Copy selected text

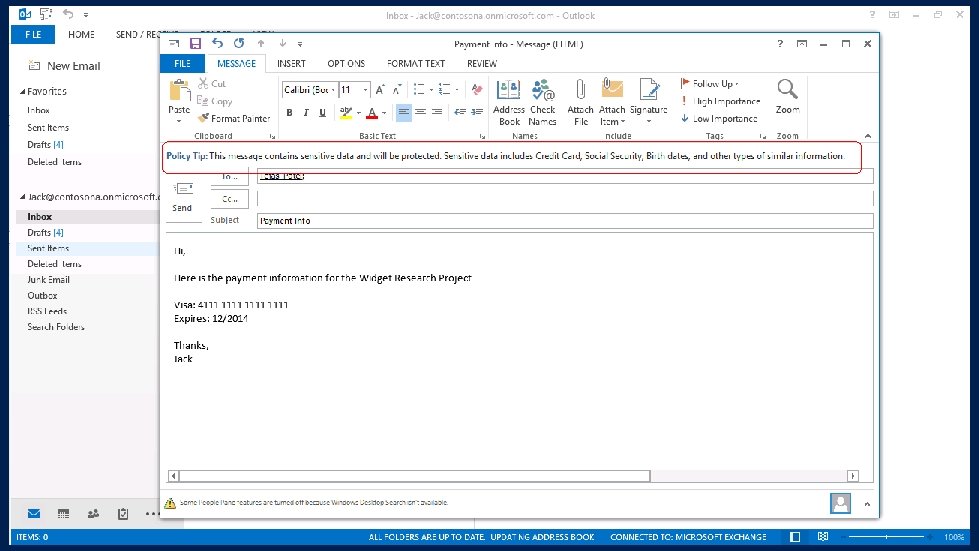coord(215,100)
